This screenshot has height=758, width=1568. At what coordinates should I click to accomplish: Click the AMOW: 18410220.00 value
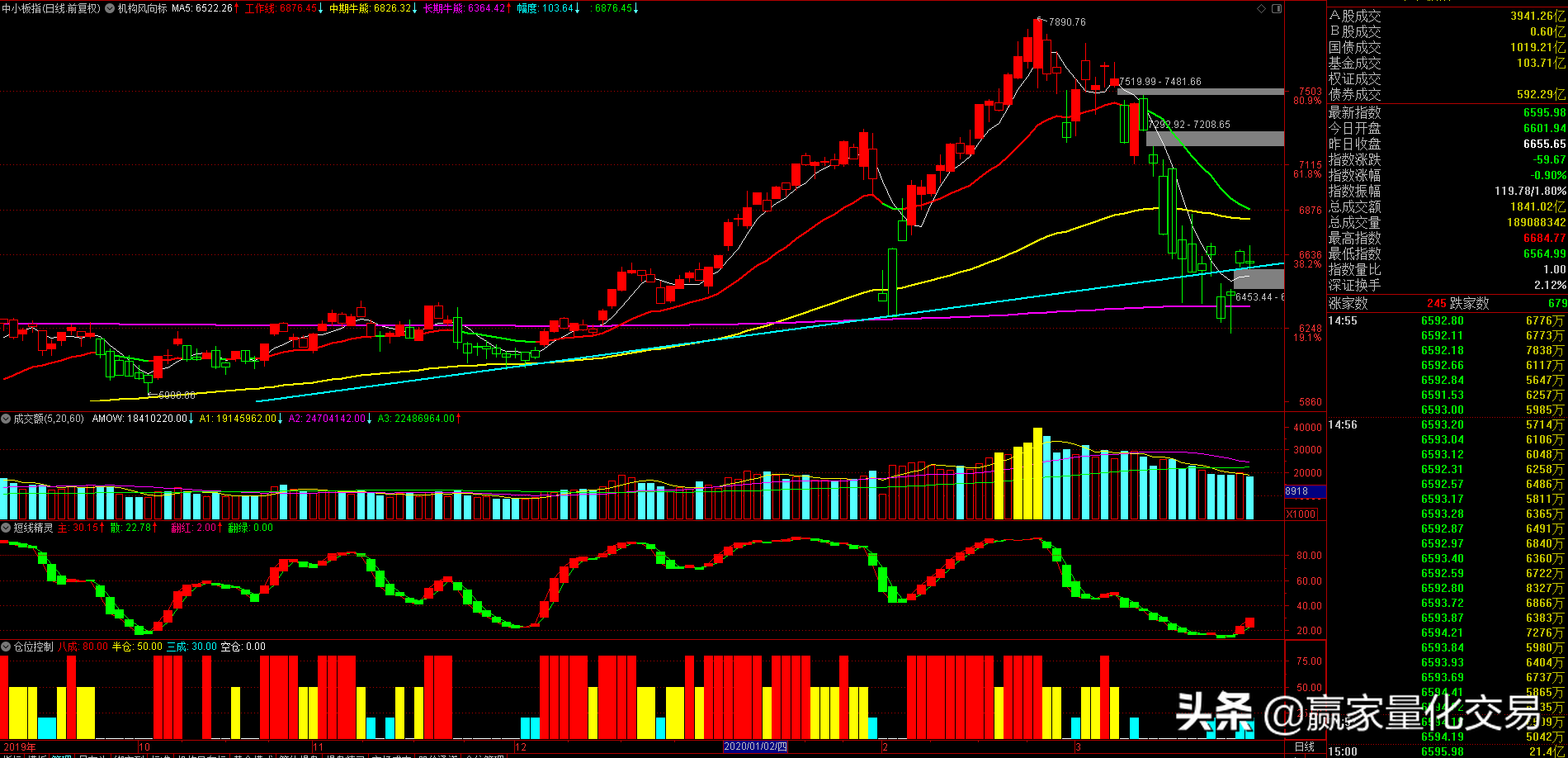click(143, 419)
